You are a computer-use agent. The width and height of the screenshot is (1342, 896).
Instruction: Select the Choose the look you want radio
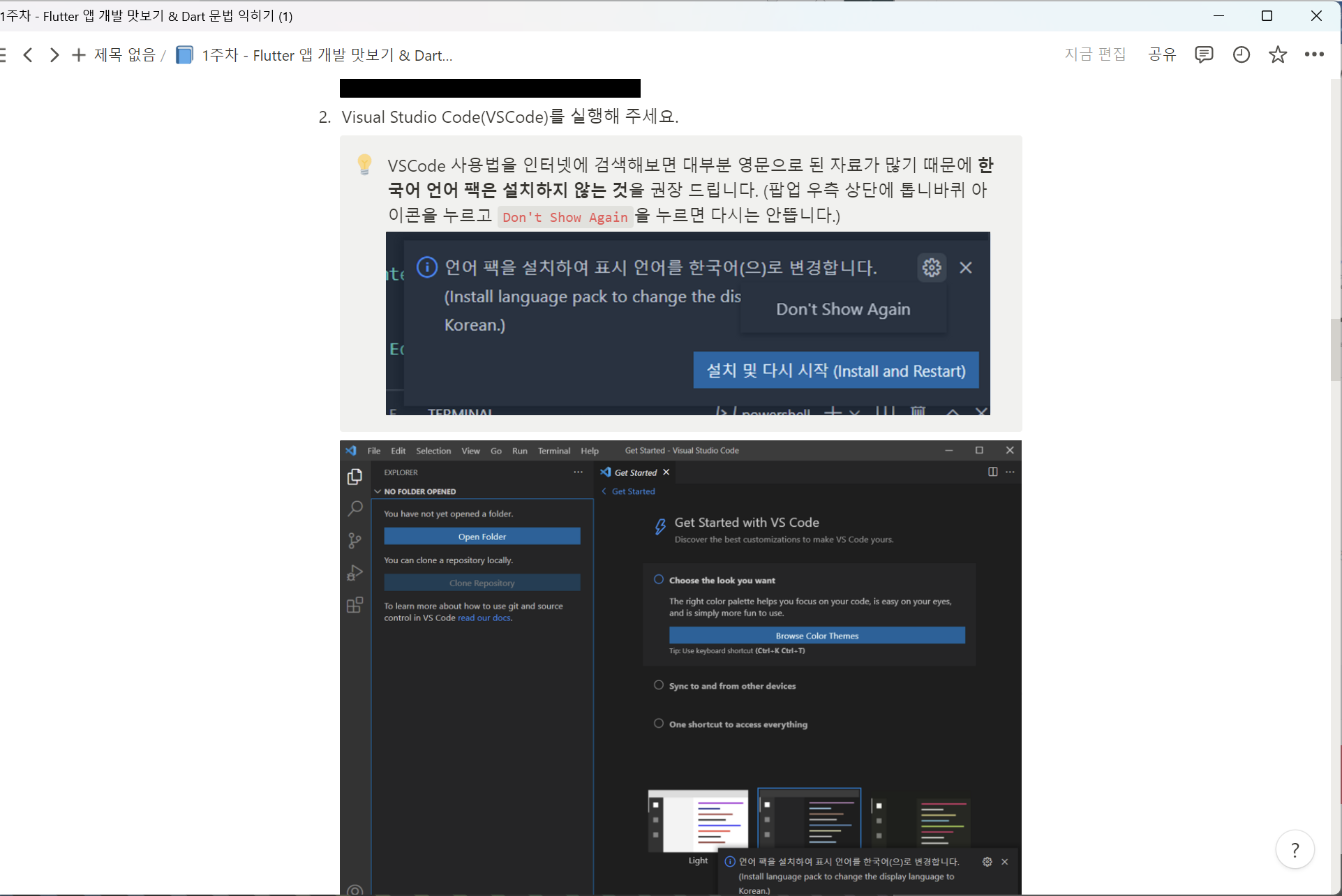click(658, 579)
